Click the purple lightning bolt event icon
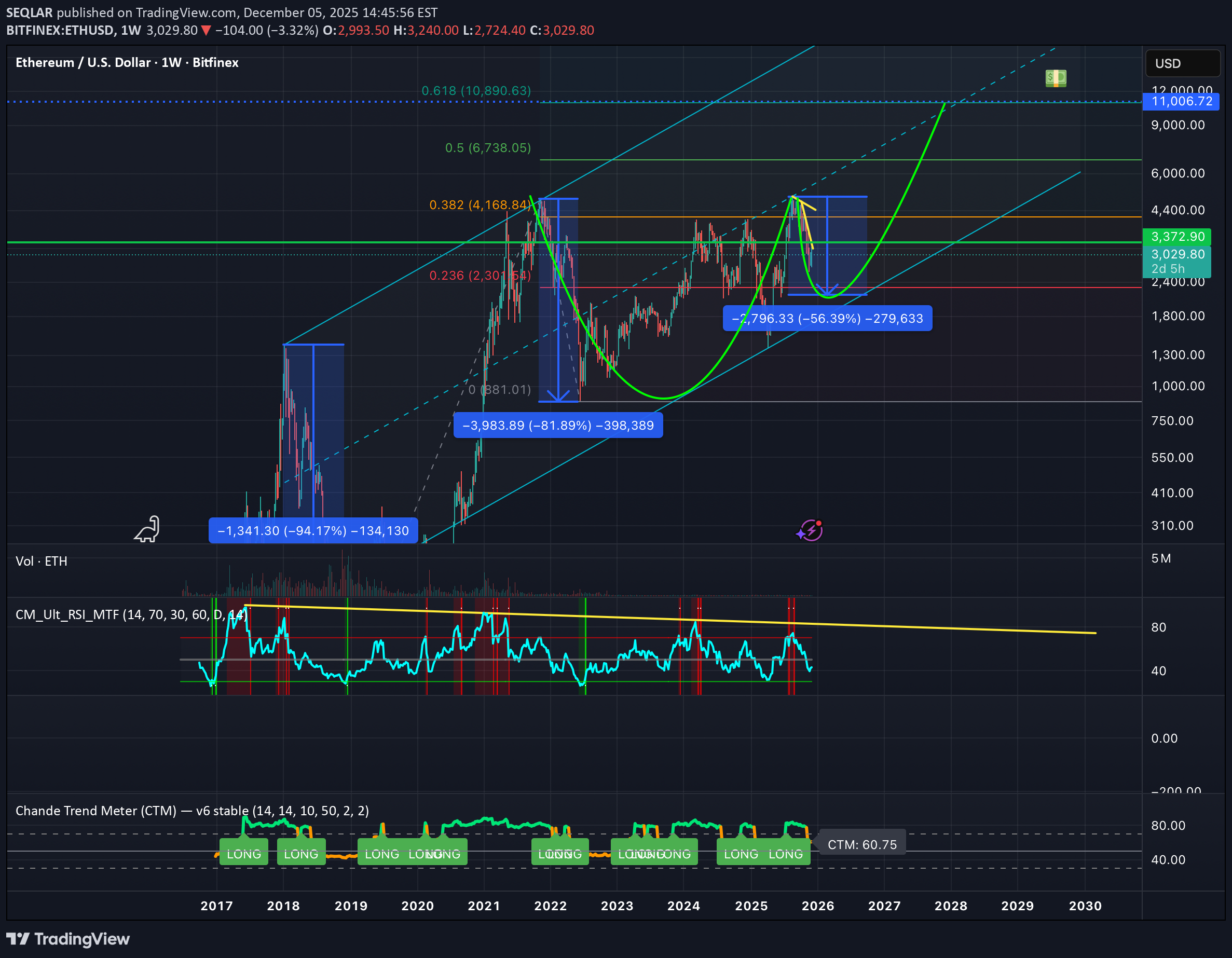This screenshot has width=1232, height=958. [x=811, y=530]
